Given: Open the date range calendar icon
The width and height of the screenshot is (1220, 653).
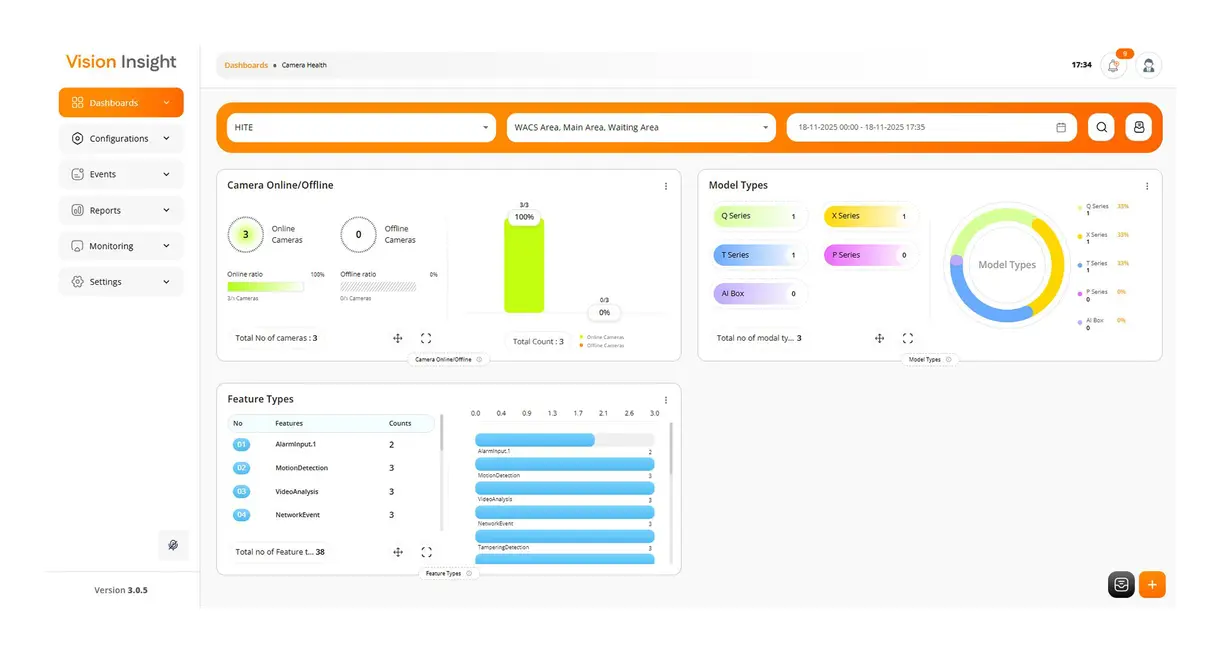Looking at the screenshot, I should click(1061, 128).
